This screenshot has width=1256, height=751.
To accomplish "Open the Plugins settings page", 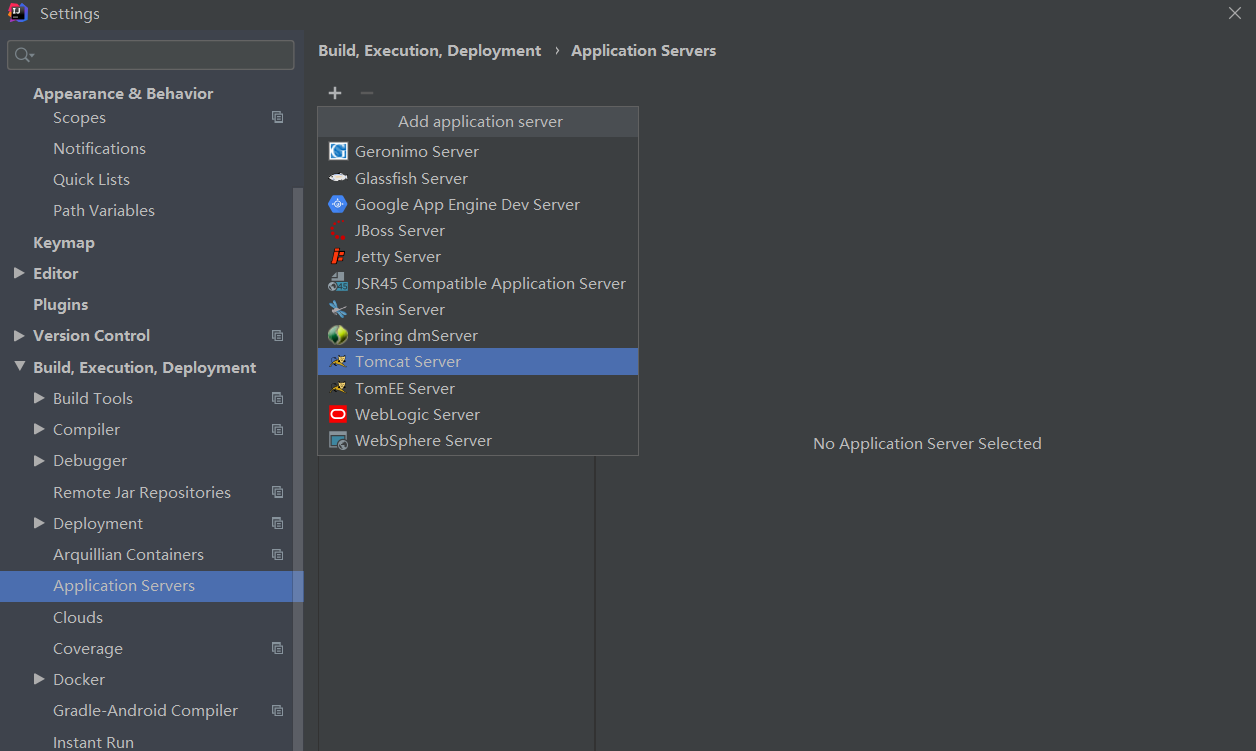I will pos(61,304).
